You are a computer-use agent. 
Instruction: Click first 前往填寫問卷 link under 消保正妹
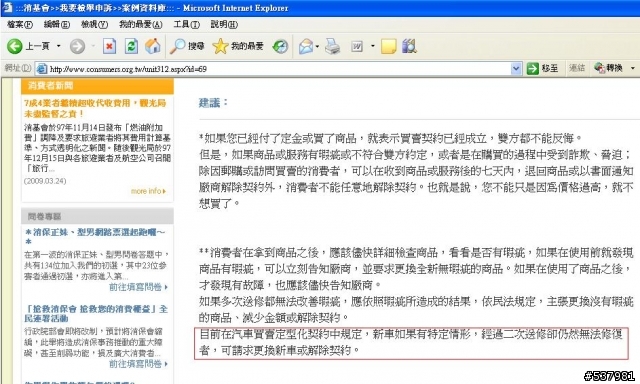tap(138, 287)
